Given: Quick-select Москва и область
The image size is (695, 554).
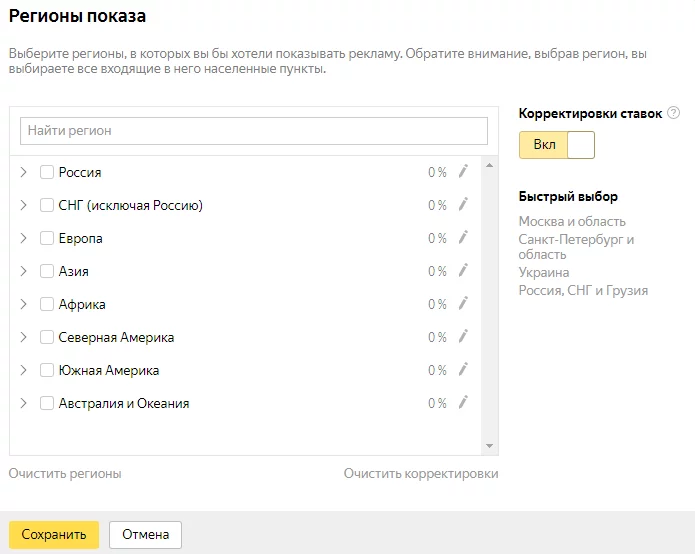Looking at the screenshot, I should pos(572,221).
